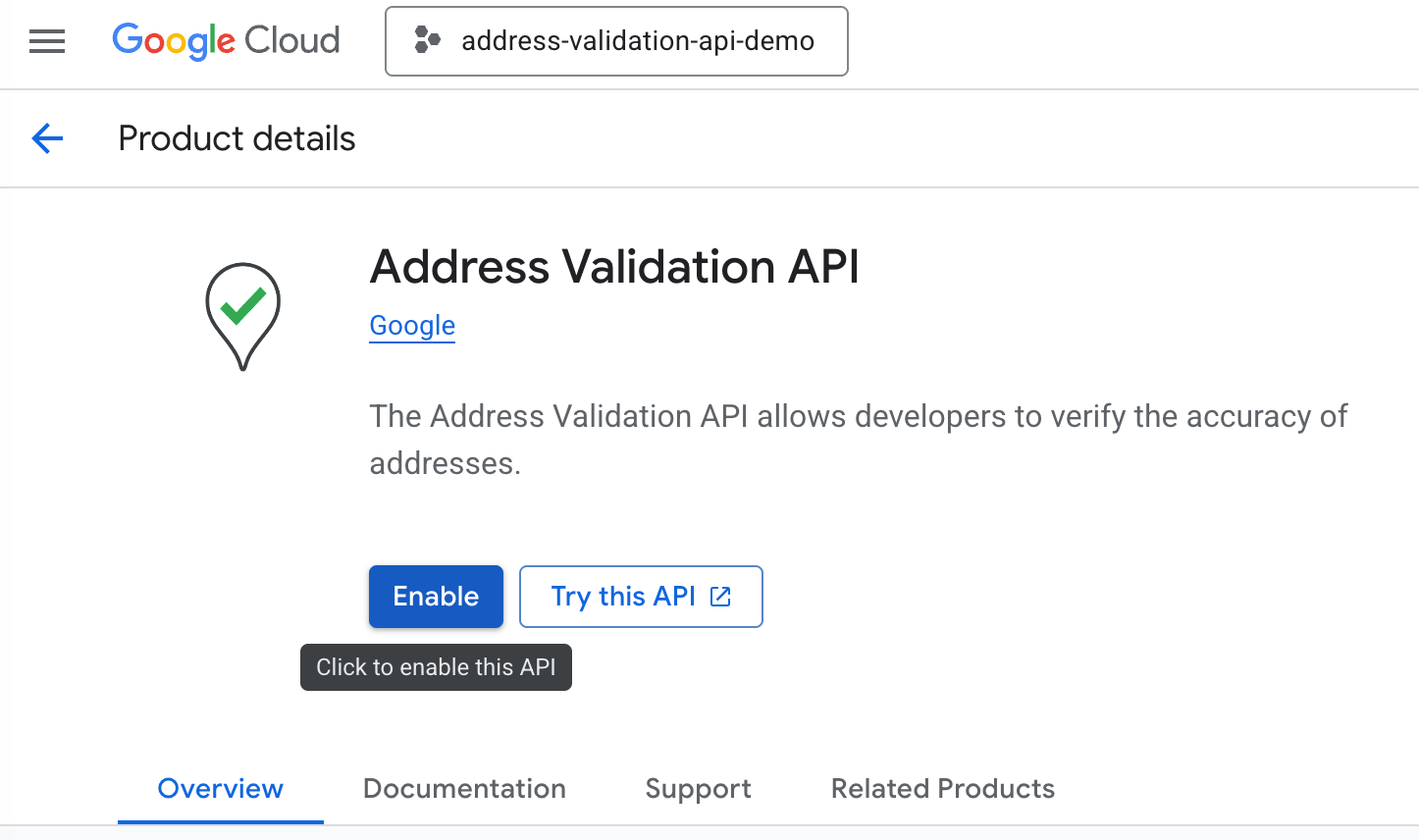Stay on the Overview tab
Image resolution: width=1419 pixels, height=840 pixels.
(220, 788)
